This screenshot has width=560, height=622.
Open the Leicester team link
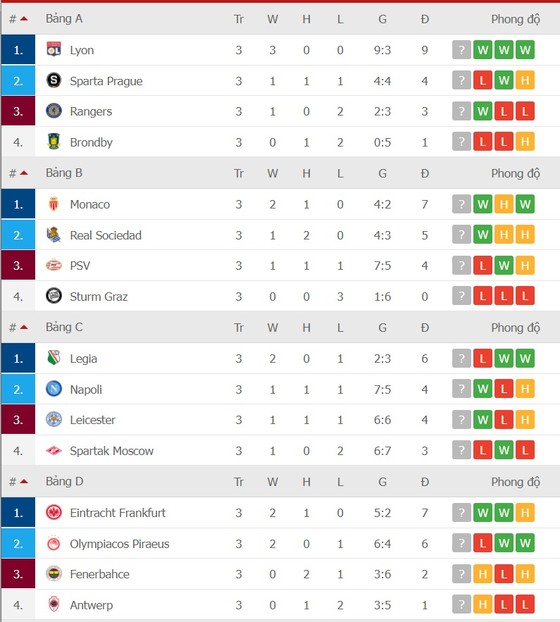92,420
